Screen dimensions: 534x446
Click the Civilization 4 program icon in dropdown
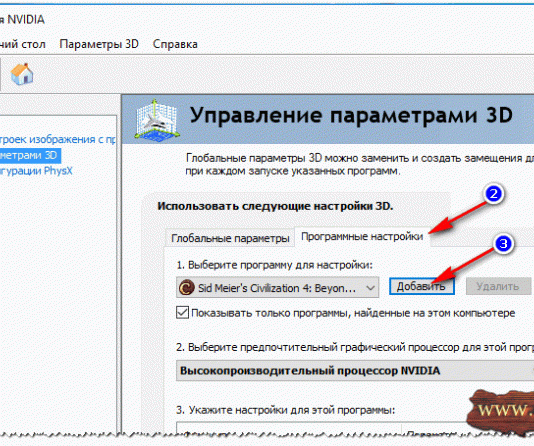187,287
